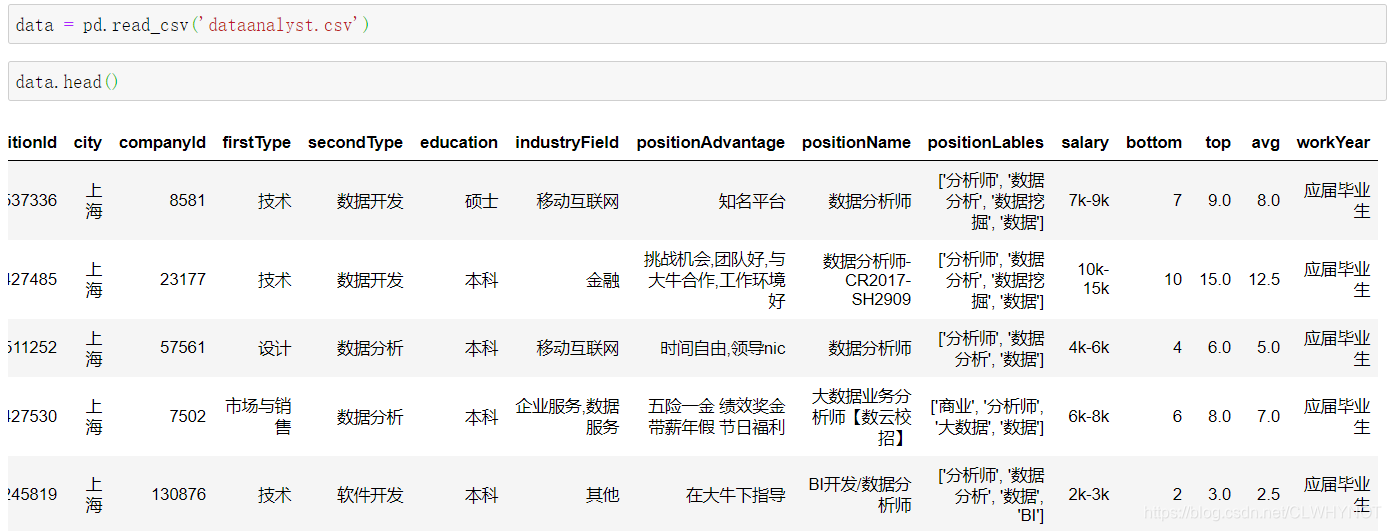Click companyId cell 7502

click(187, 416)
